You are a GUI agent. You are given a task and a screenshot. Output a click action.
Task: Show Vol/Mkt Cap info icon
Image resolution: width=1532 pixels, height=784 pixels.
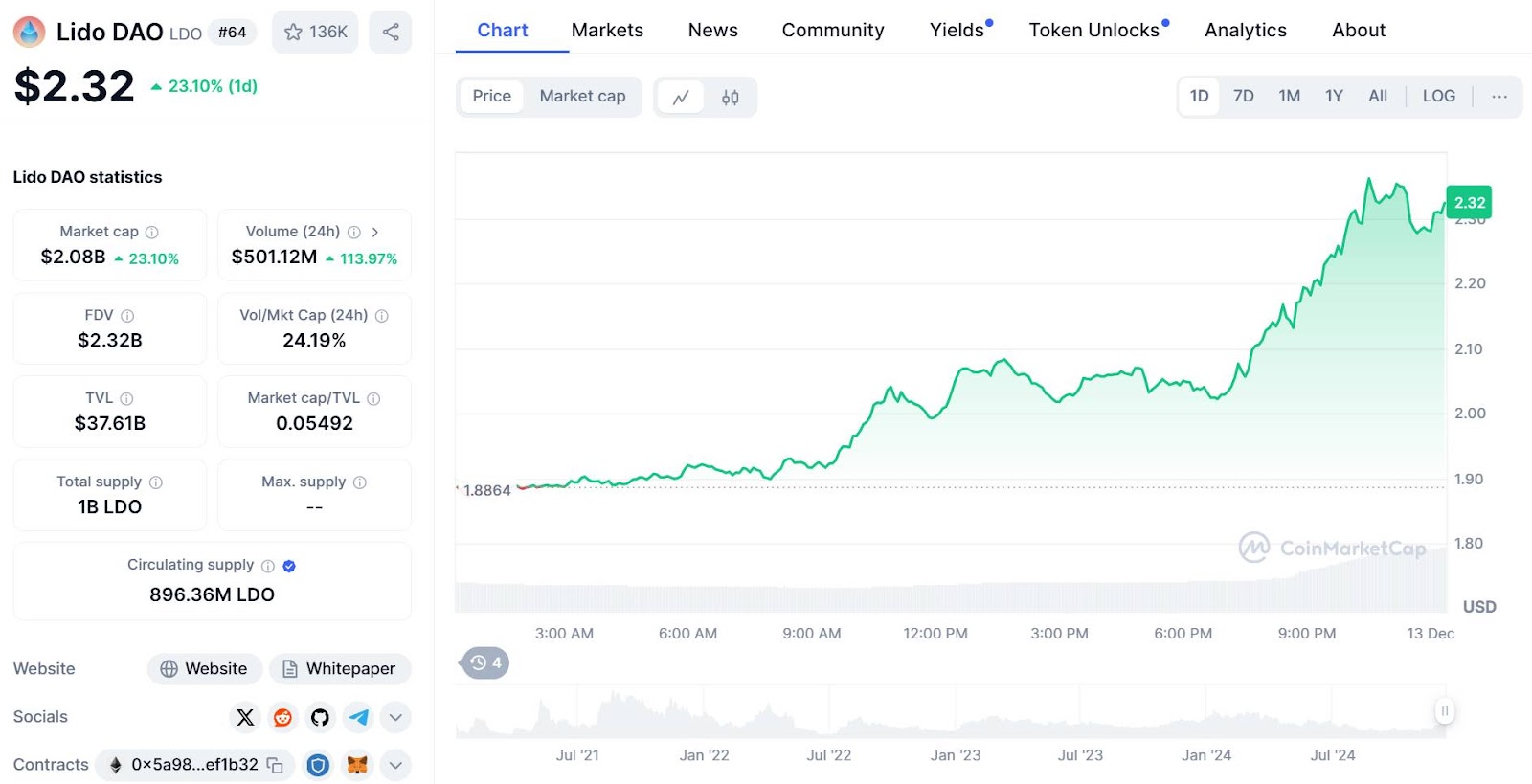tap(381, 315)
